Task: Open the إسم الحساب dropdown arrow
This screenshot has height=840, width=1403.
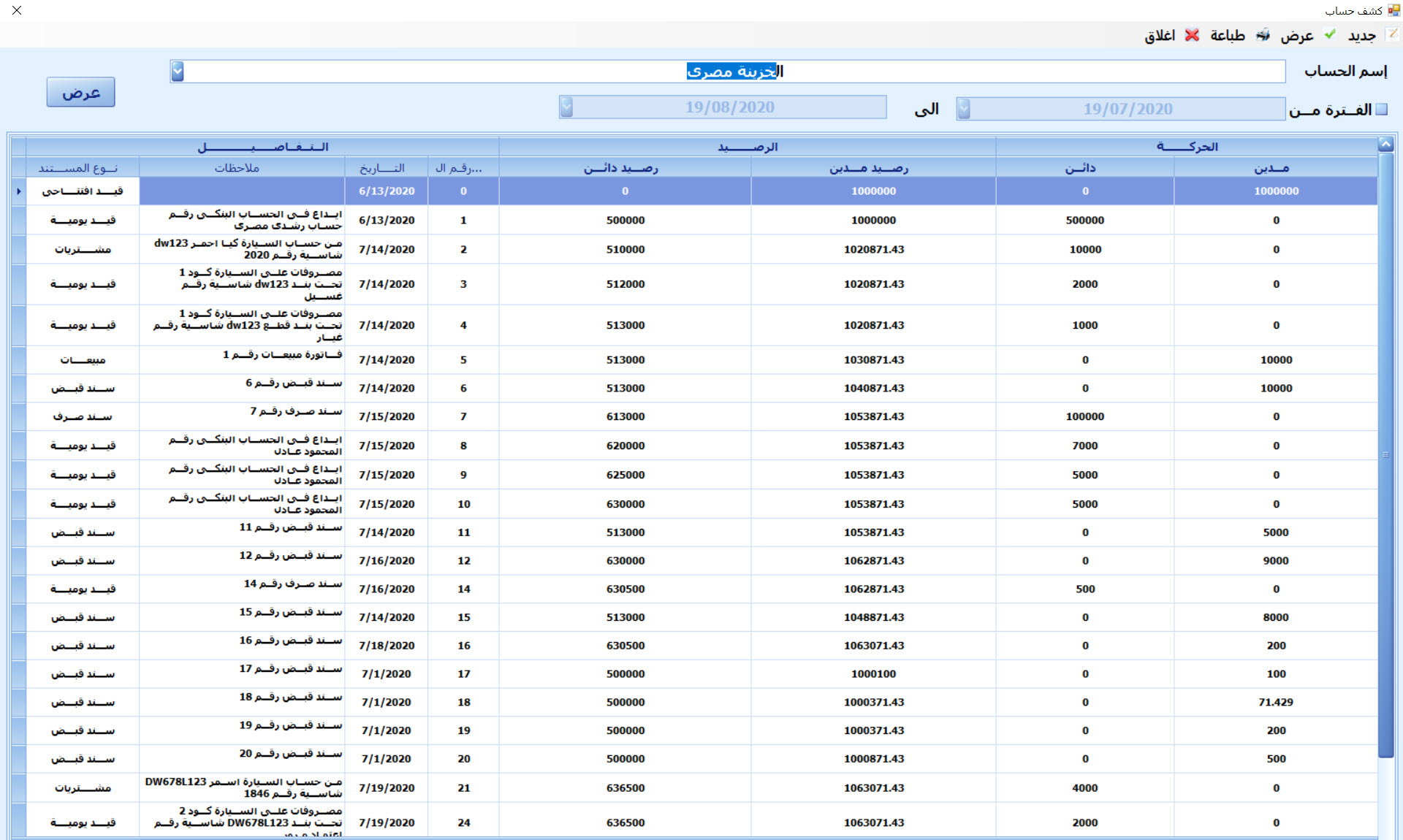Action: [x=178, y=71]
